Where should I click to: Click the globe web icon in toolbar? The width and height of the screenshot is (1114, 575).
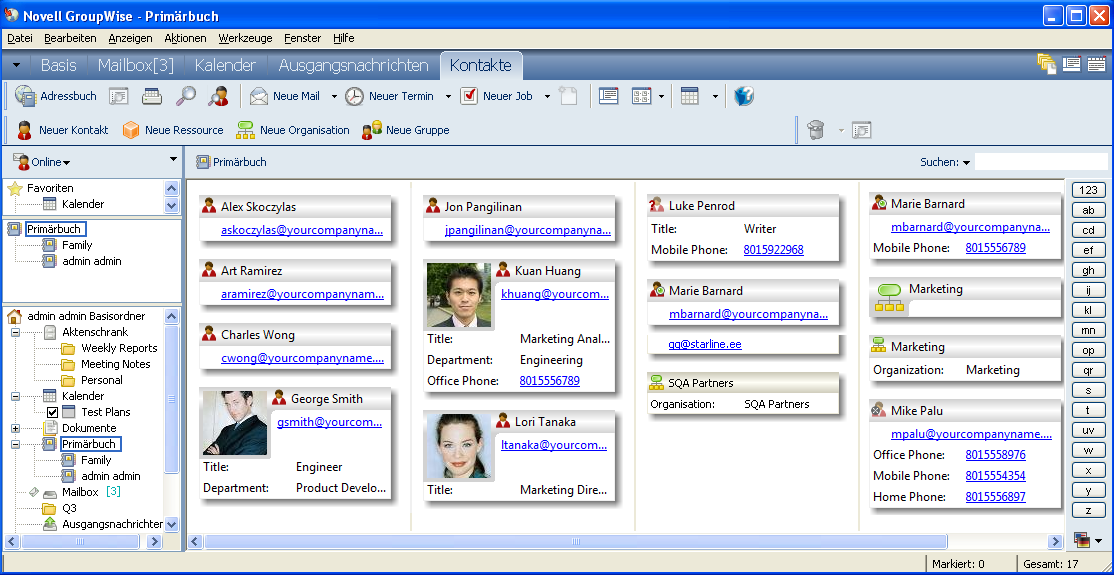[744, 96]
